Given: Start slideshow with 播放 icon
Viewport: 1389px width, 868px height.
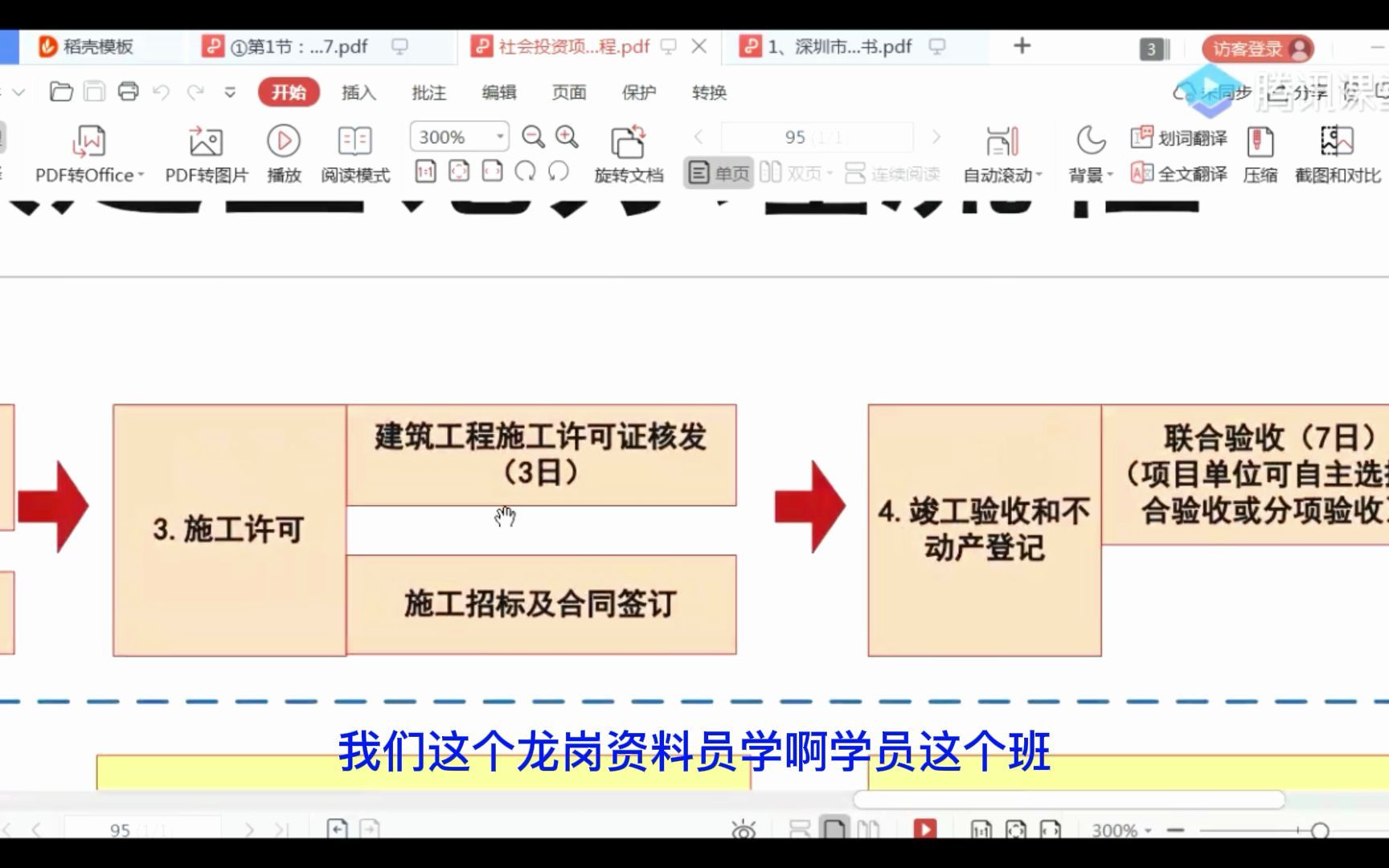Looking at the screenshot, I should pyautogui.click(x=284, y=154).
